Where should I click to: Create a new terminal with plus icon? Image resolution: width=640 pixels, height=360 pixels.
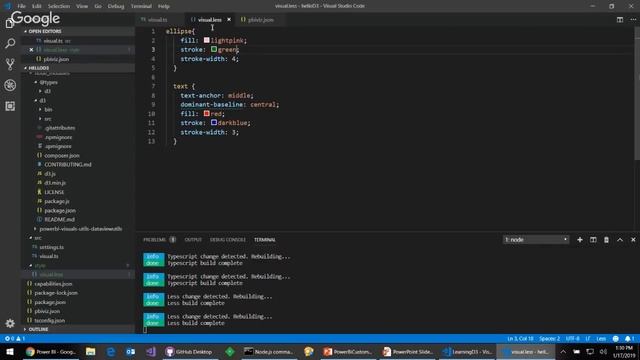580,240
